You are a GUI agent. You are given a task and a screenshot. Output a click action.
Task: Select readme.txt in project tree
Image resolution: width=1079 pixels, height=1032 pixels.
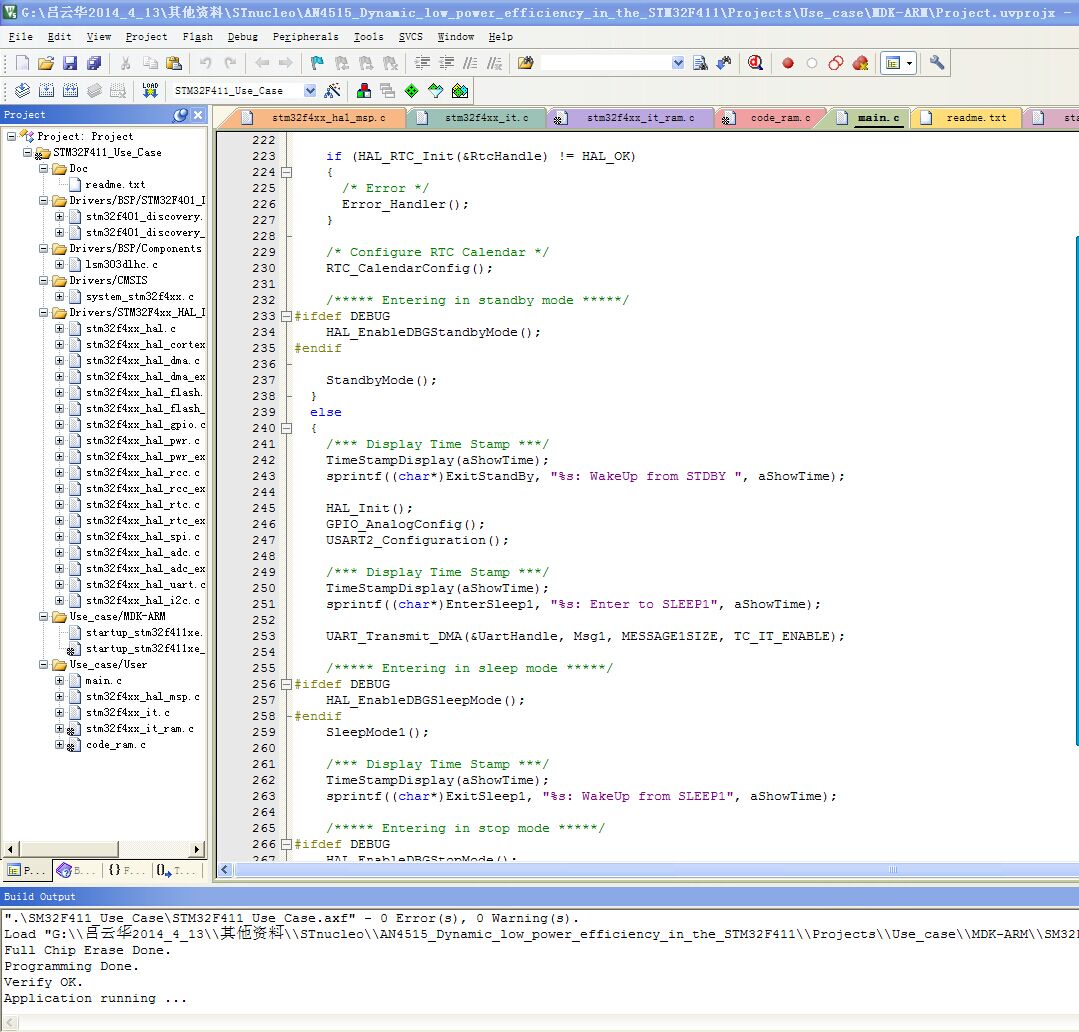click(115, 185)
